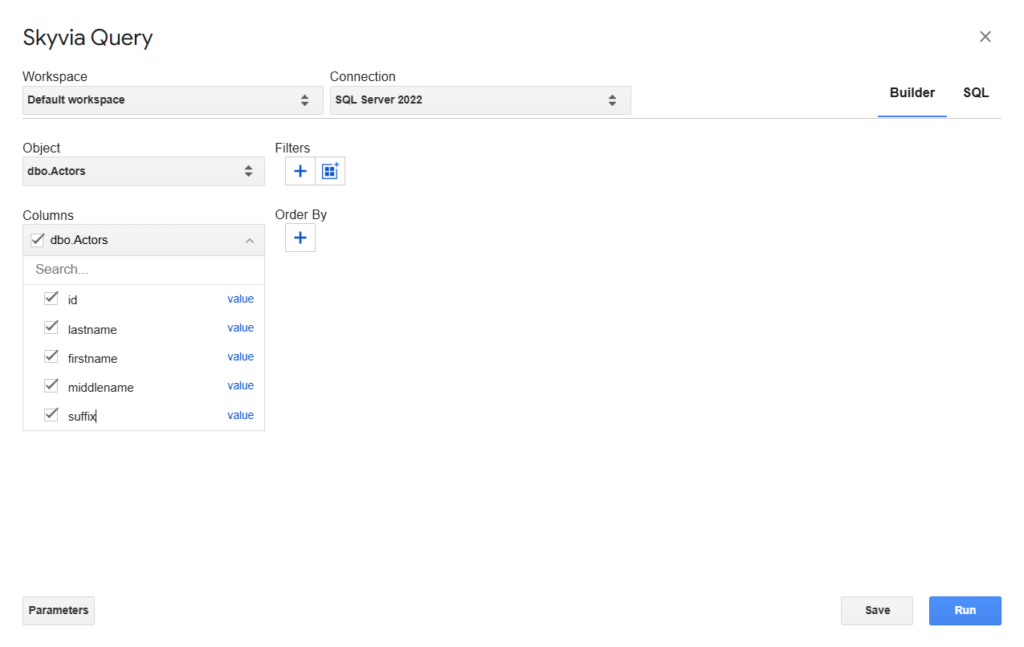Uncheck the id column checkbox

[x=51, y=299]
